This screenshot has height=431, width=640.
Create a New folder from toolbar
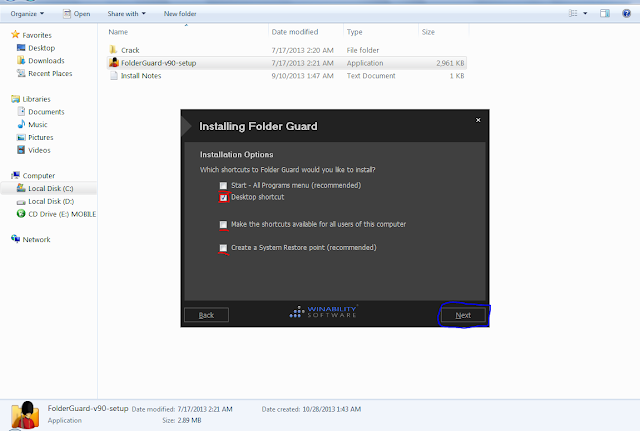coord(180,14)
